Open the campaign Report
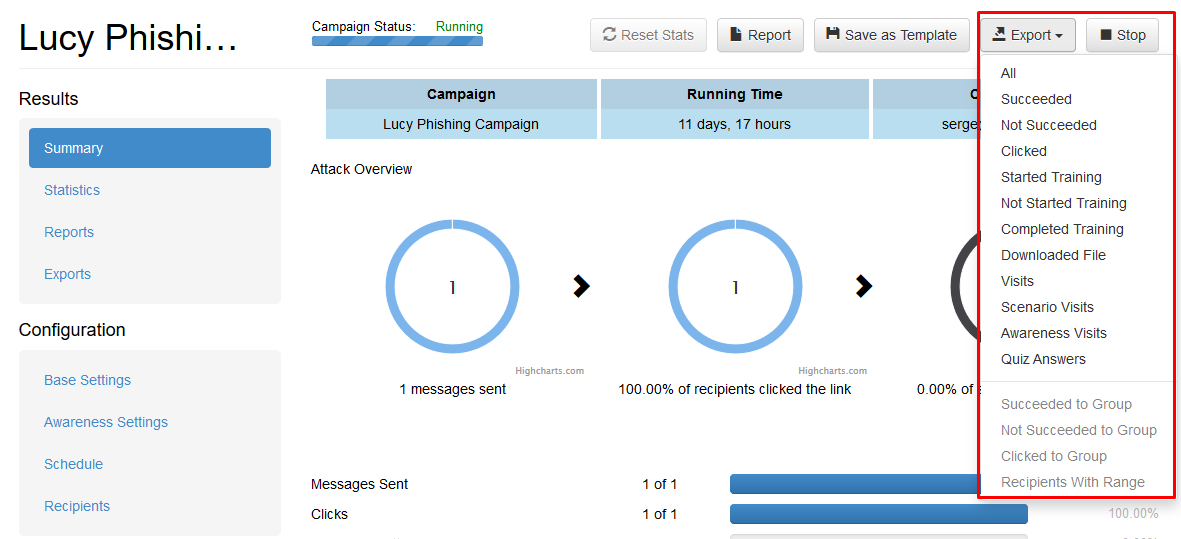Image resolution: width=1181 pixels, height=539 pixels. (x=760, y=35)
